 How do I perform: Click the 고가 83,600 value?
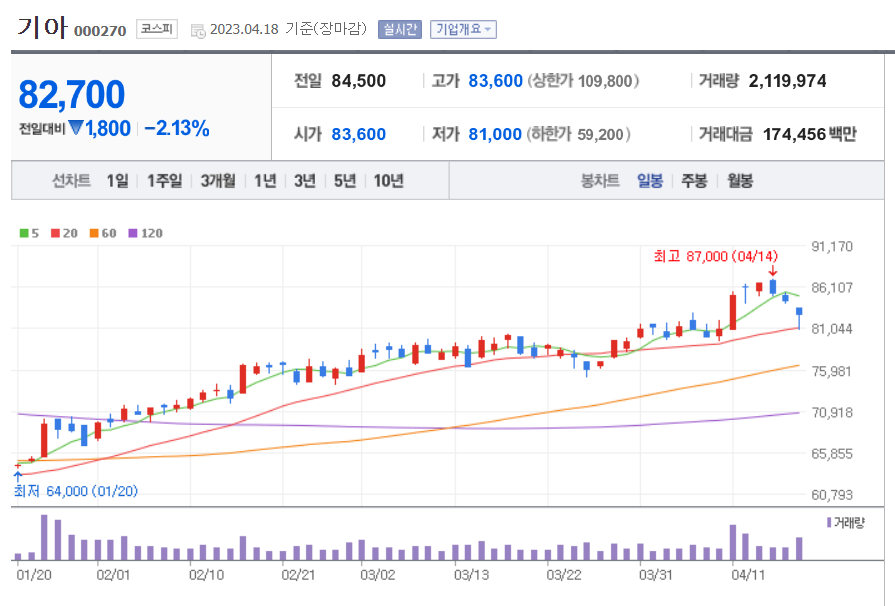tap(495, 81)
